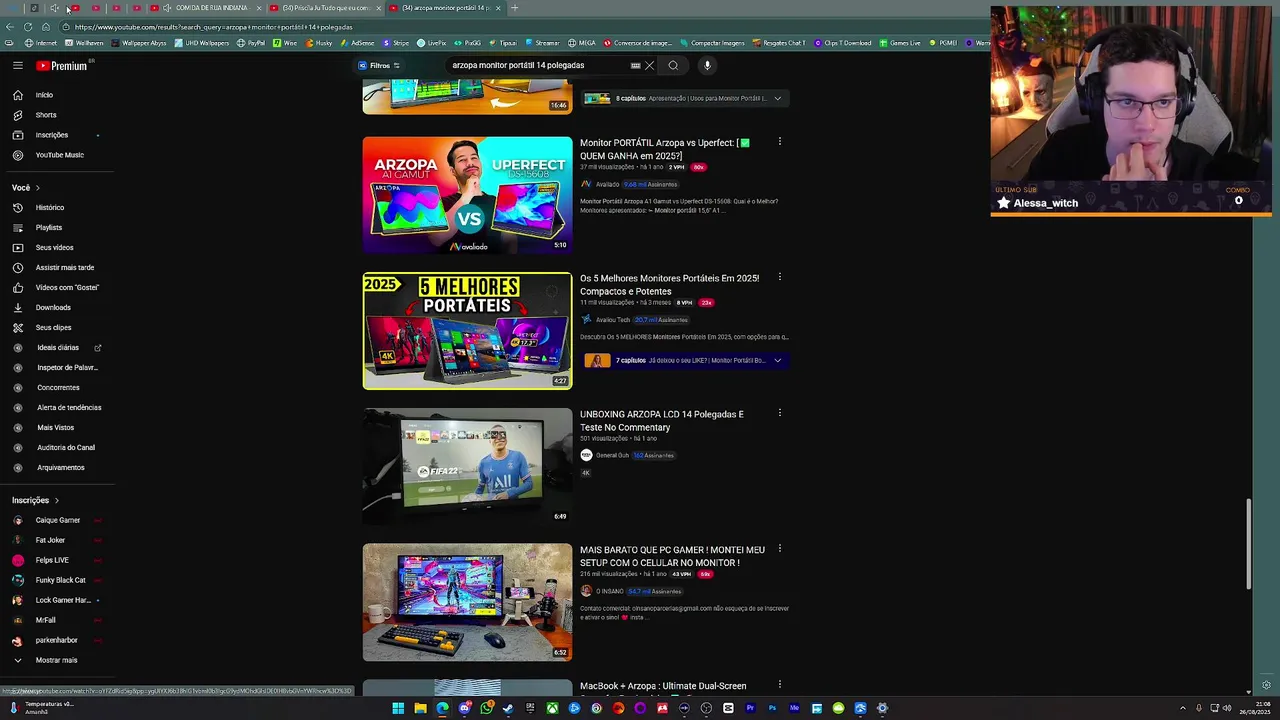The height and width of the screenshot is (720, 1280).
Task: Open MAIS BARATO QUE PC GAMER video title
Action: [x=672, y=556]
